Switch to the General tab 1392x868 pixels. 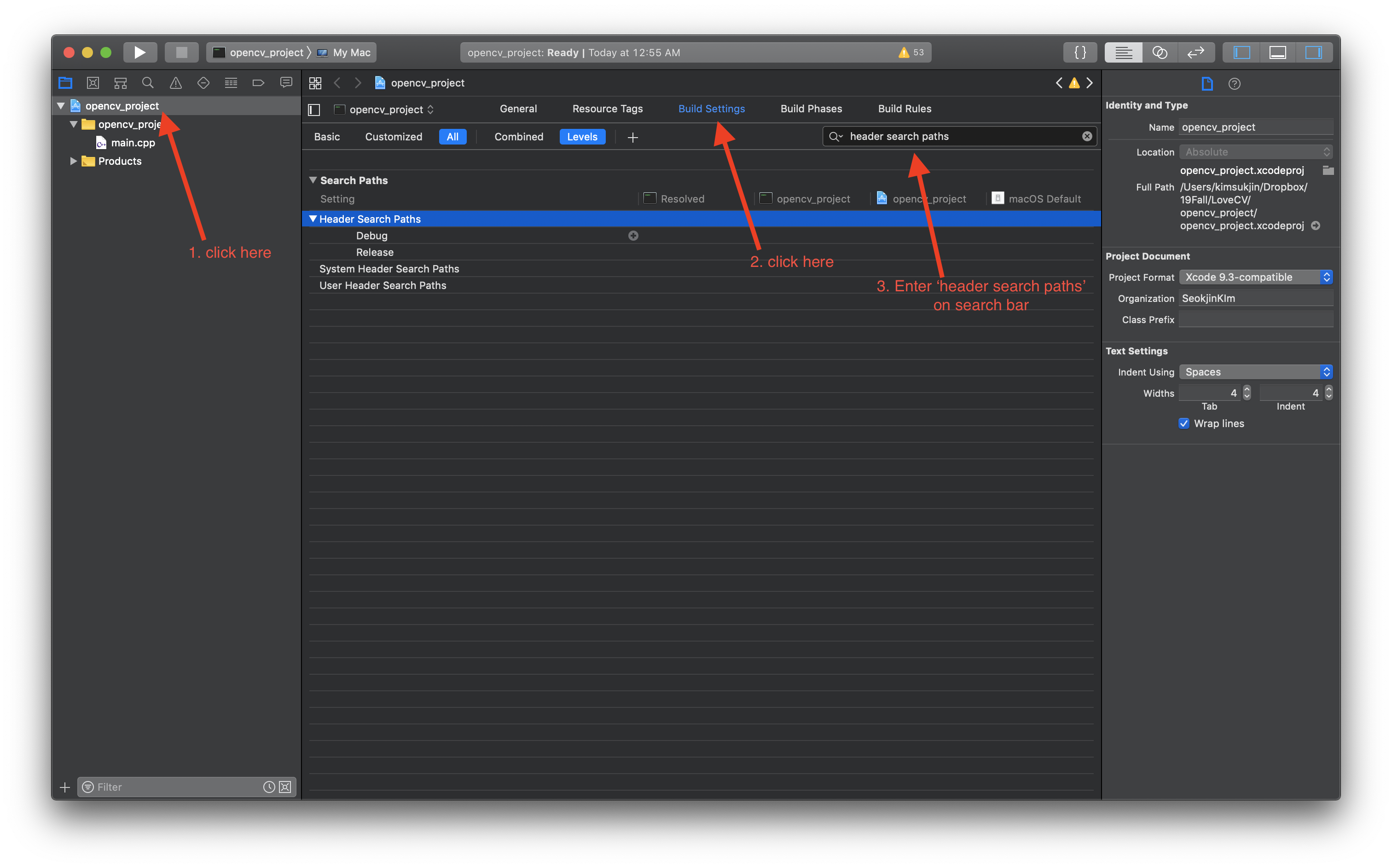518,109
